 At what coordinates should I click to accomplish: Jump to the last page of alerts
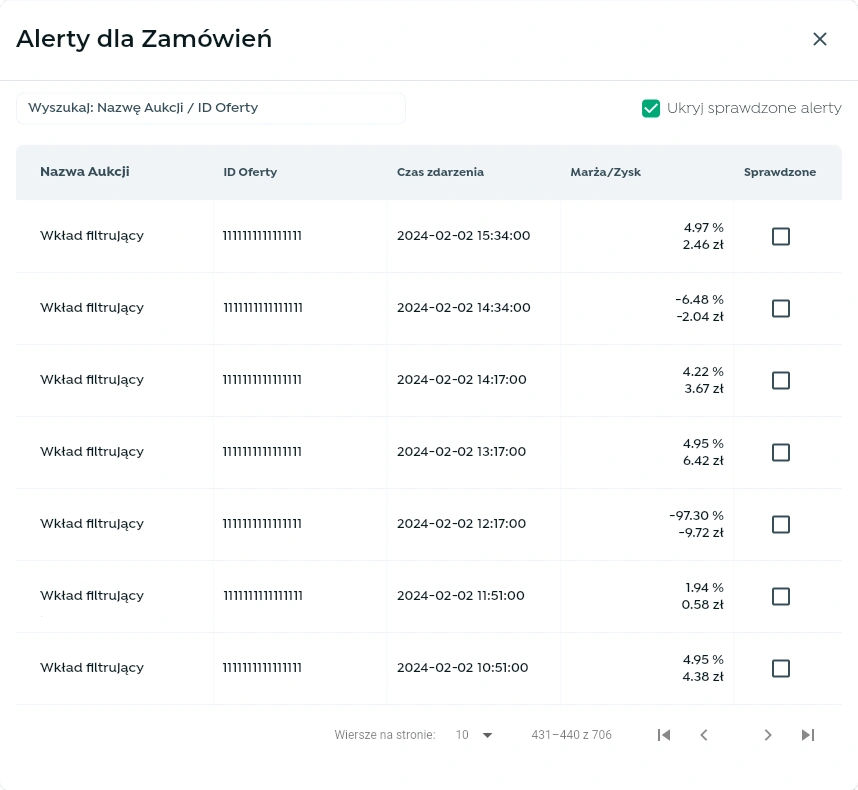(x=808, y=735)
